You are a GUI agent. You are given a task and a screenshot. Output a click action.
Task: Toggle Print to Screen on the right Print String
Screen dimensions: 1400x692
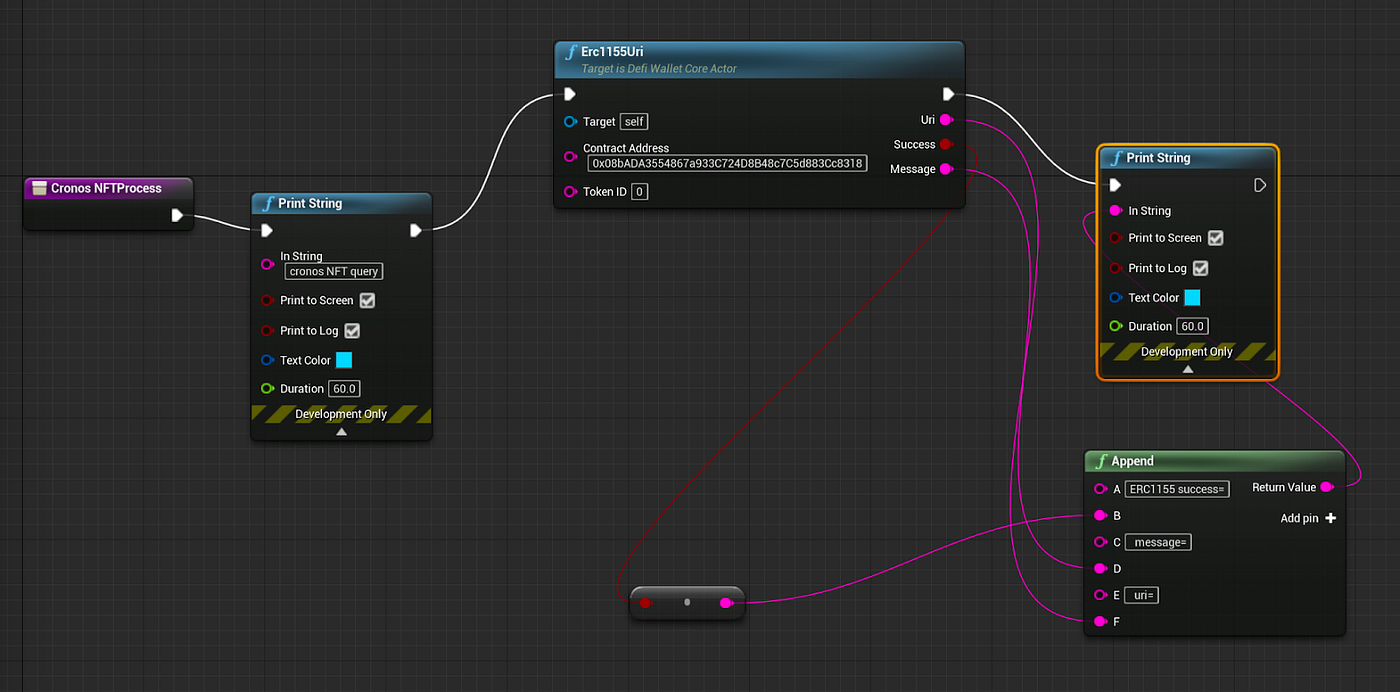click(x=1216, y=238)
